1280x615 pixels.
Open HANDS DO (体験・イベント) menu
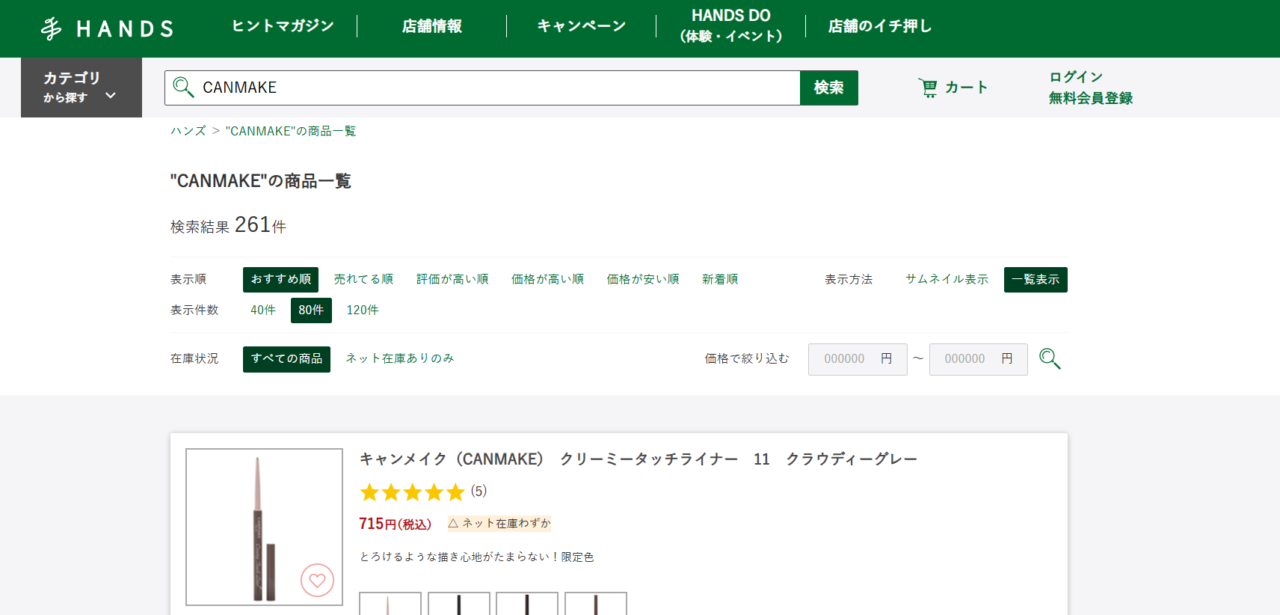731,26
